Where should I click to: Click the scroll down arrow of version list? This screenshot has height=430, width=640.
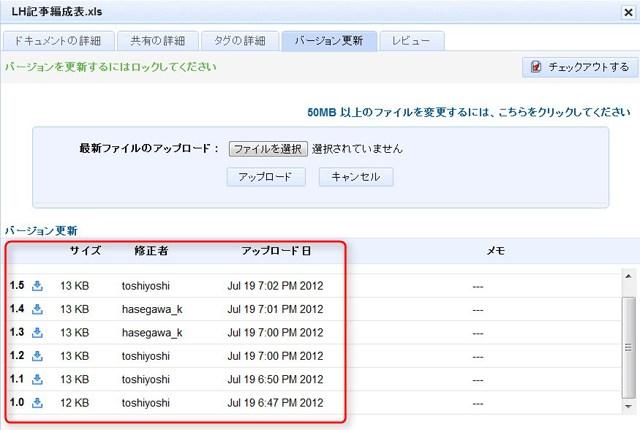(x=629, y=406)
